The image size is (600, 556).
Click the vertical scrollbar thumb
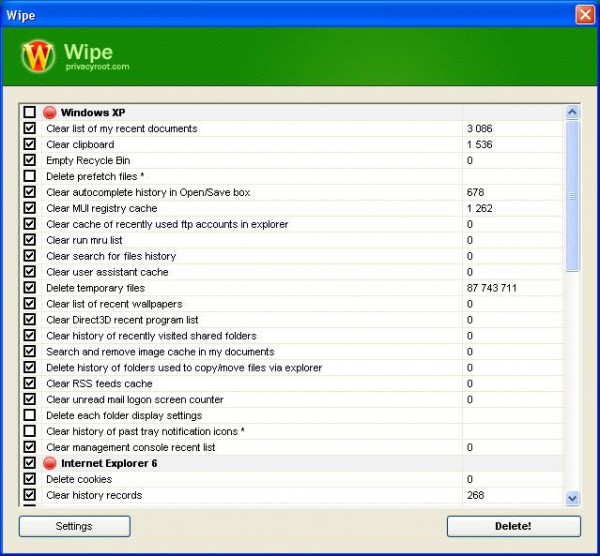[x=572, y=196]
